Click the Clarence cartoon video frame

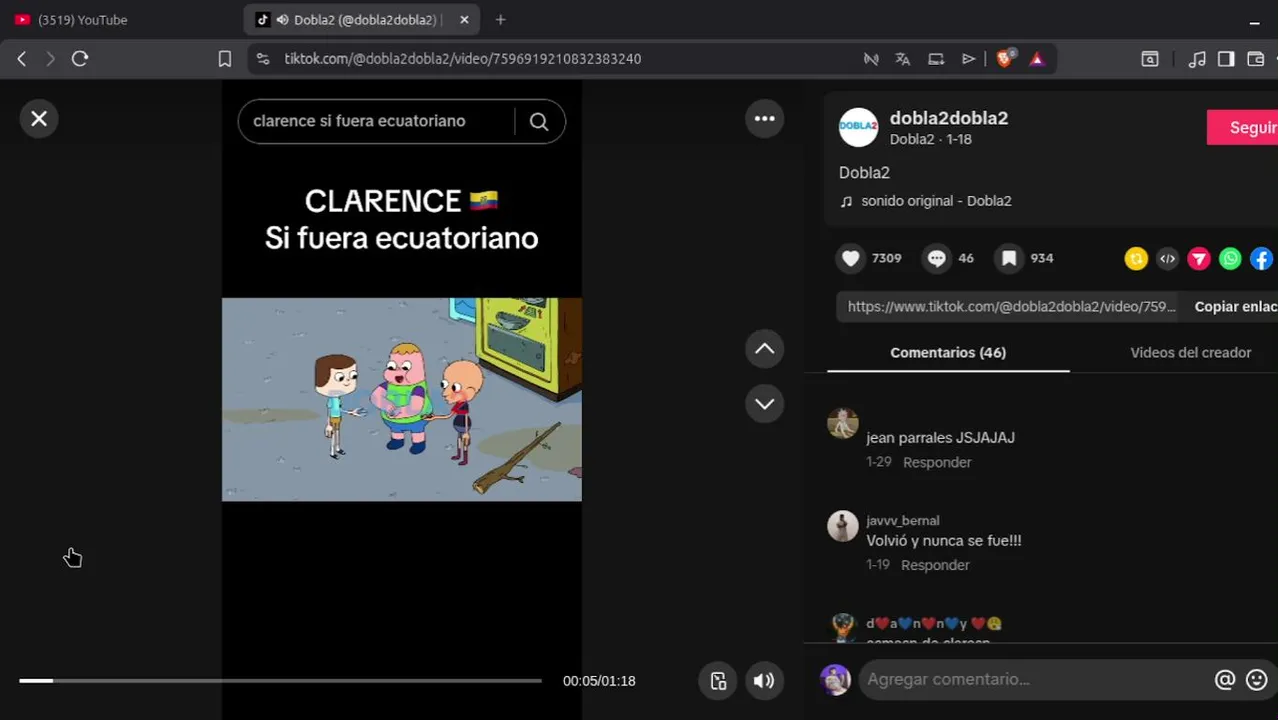402,399
